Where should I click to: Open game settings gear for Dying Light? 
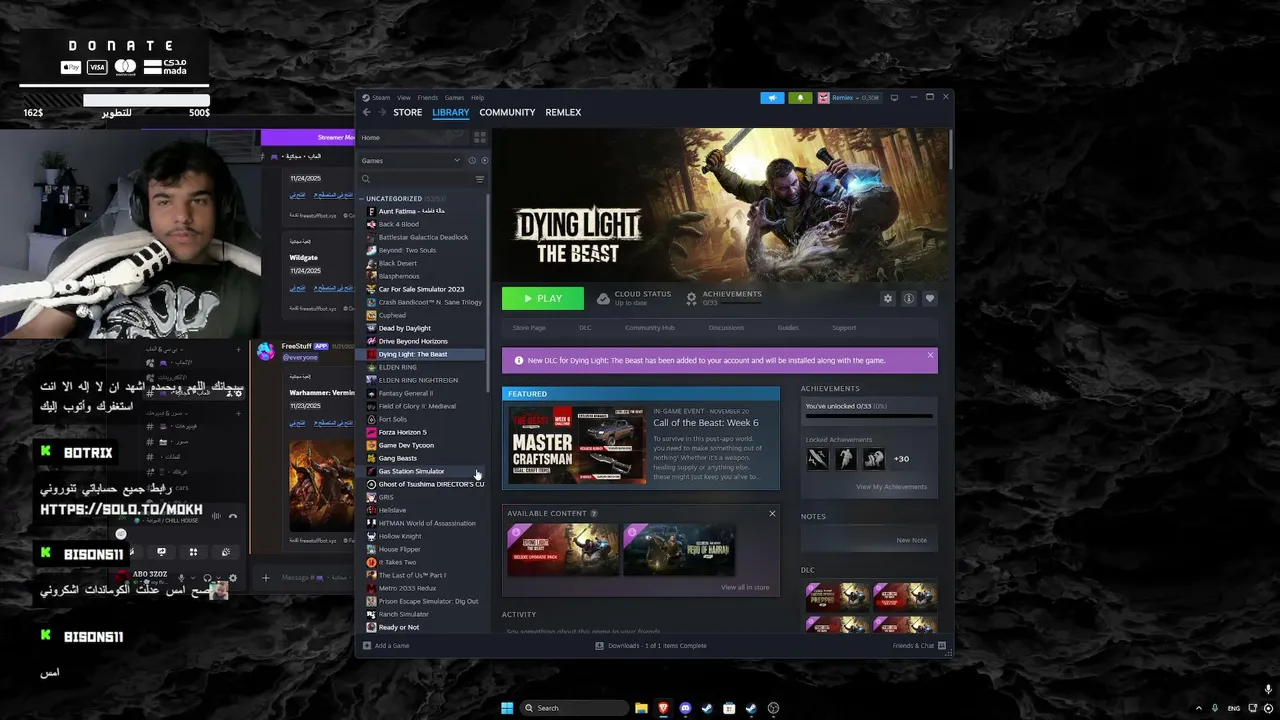(887, 298)
